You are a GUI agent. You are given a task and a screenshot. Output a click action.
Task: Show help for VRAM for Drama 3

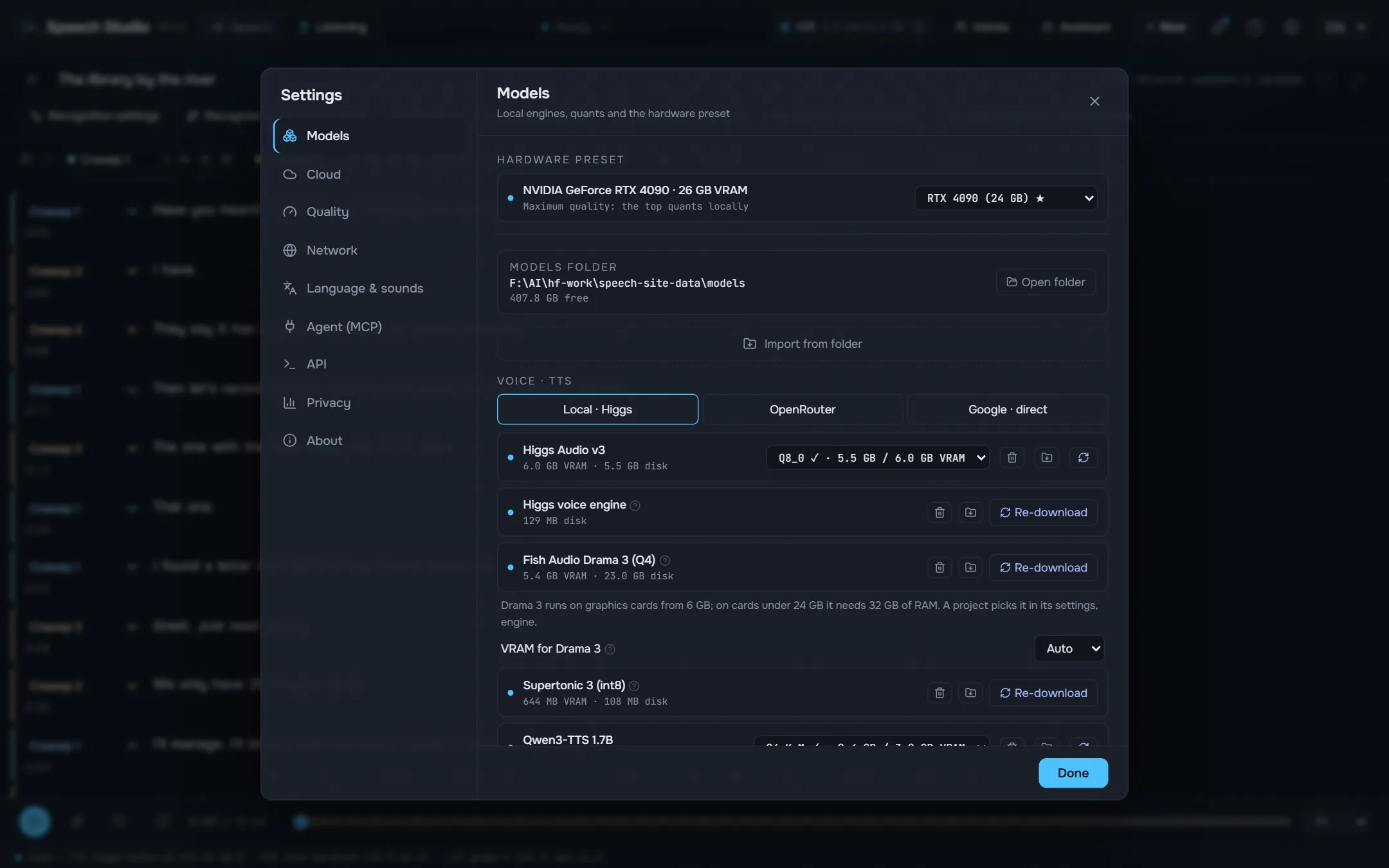click(610, 649)
